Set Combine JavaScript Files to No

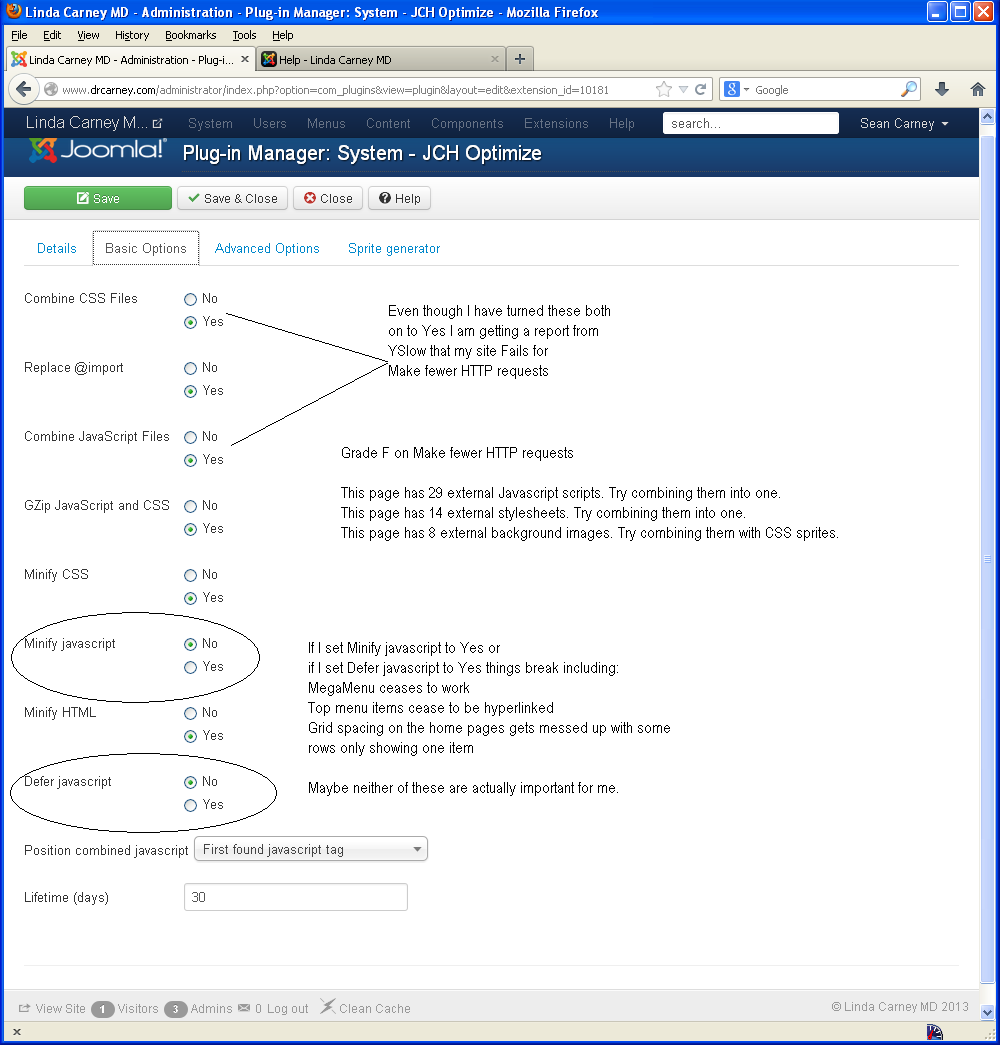(x=191, y=437)
